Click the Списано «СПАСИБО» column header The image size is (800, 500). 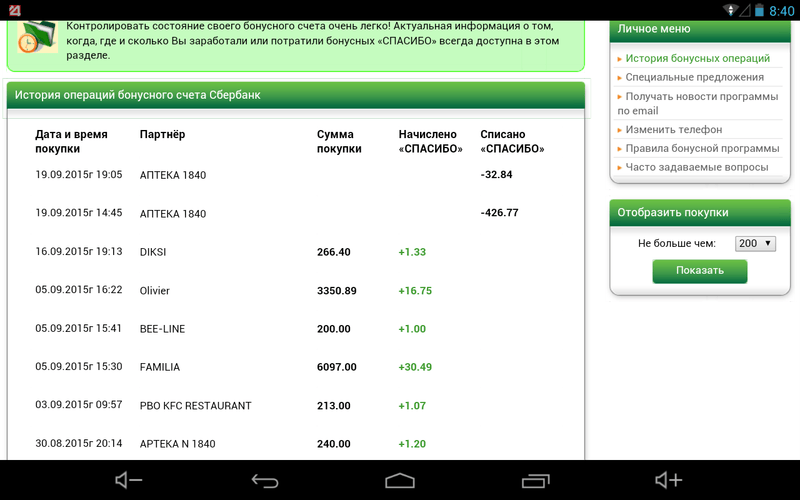[512, 141]
